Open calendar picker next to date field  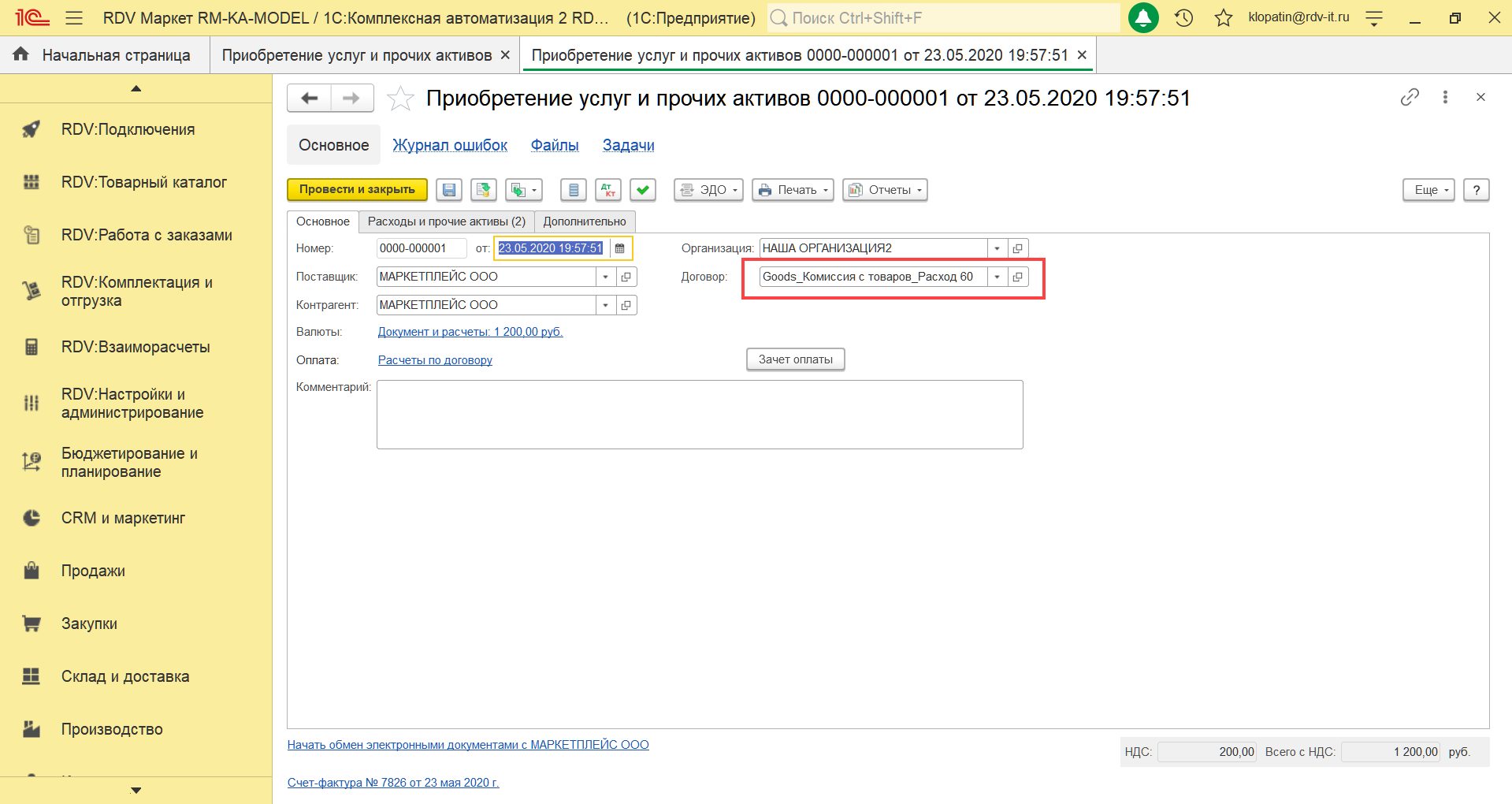coord(620,248)
